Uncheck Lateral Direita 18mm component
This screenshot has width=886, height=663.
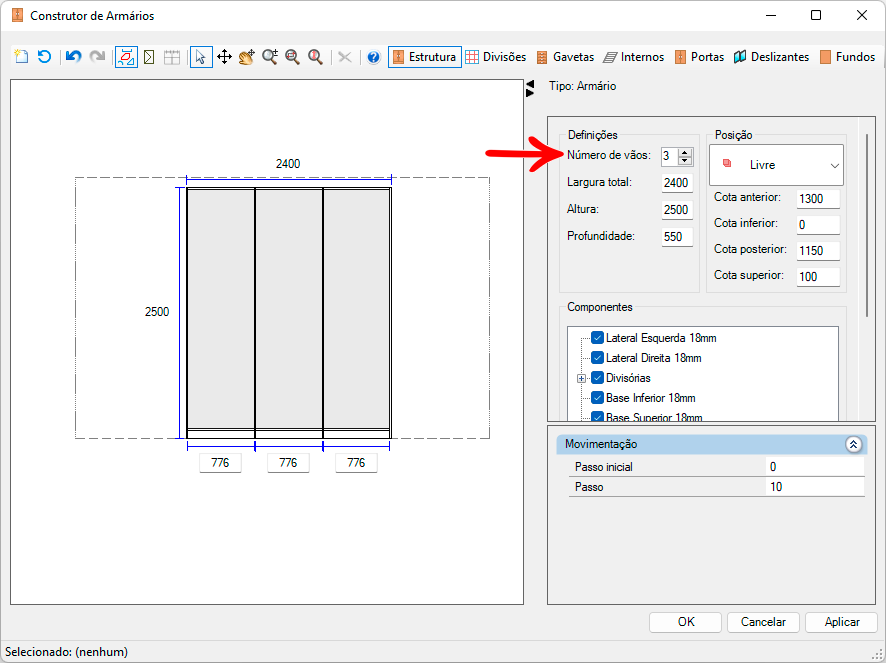[x=597, y=358]
